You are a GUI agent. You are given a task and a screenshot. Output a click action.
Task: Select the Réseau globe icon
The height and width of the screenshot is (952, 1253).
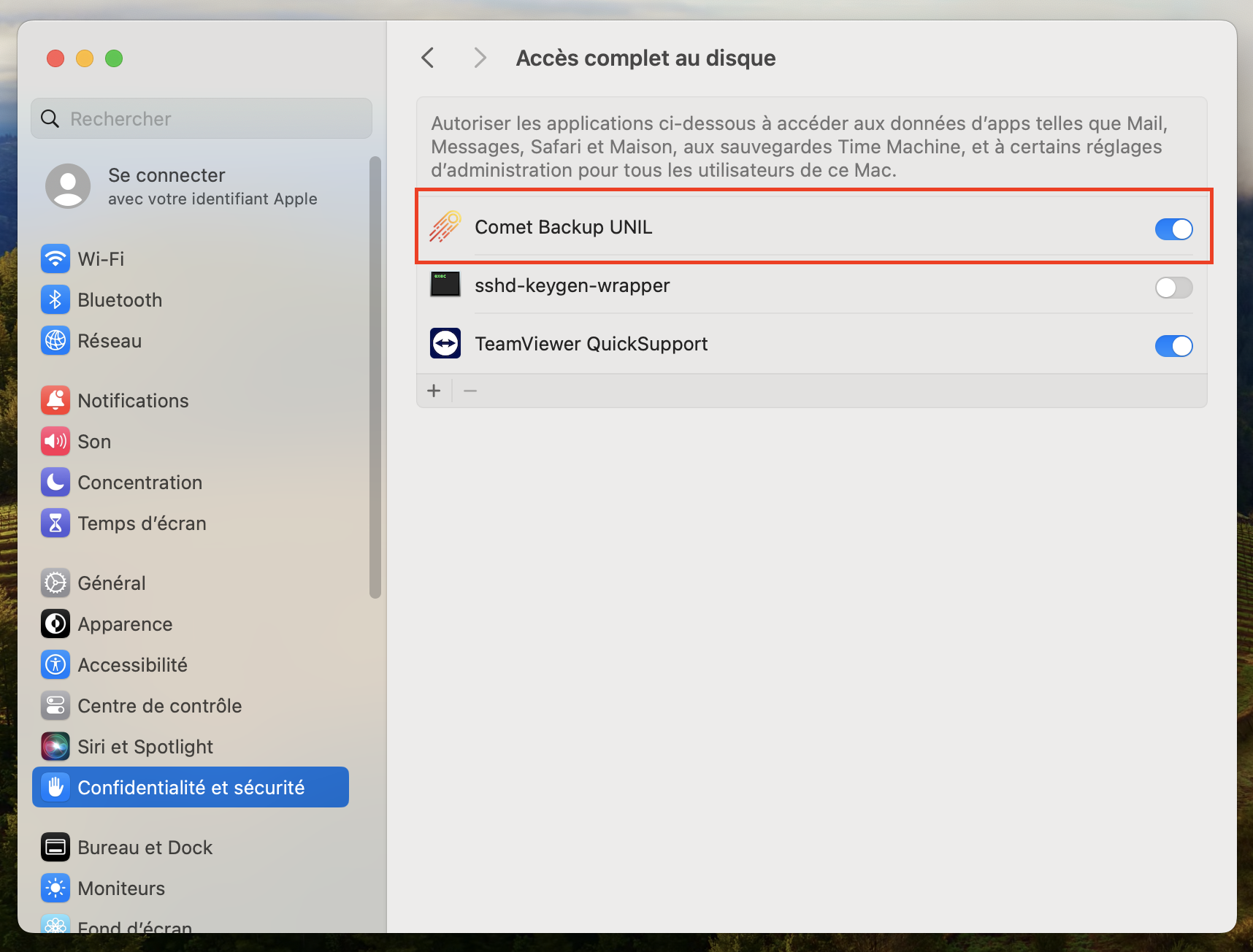[x=55, y=341]
